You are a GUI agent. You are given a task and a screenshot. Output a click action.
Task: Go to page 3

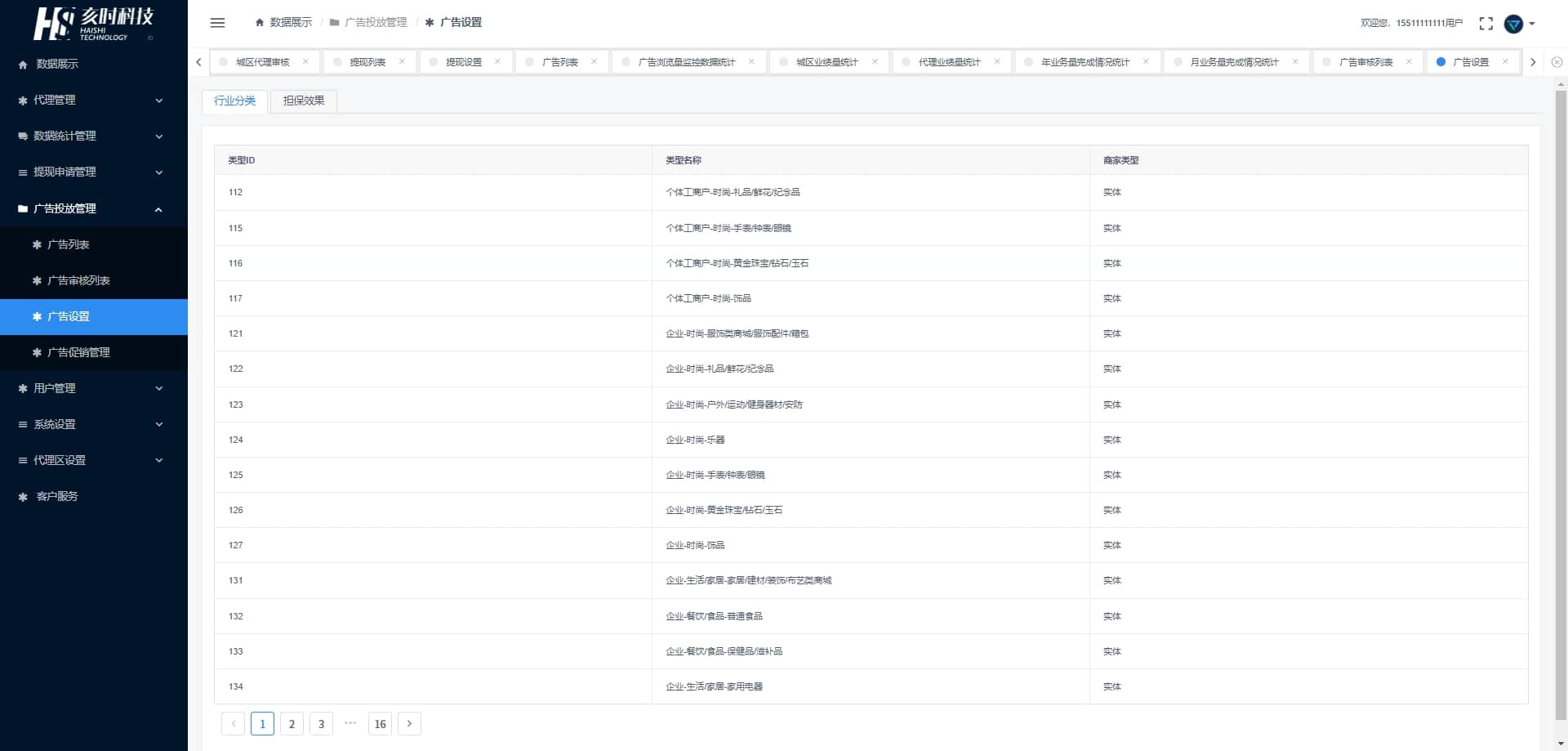321,723
